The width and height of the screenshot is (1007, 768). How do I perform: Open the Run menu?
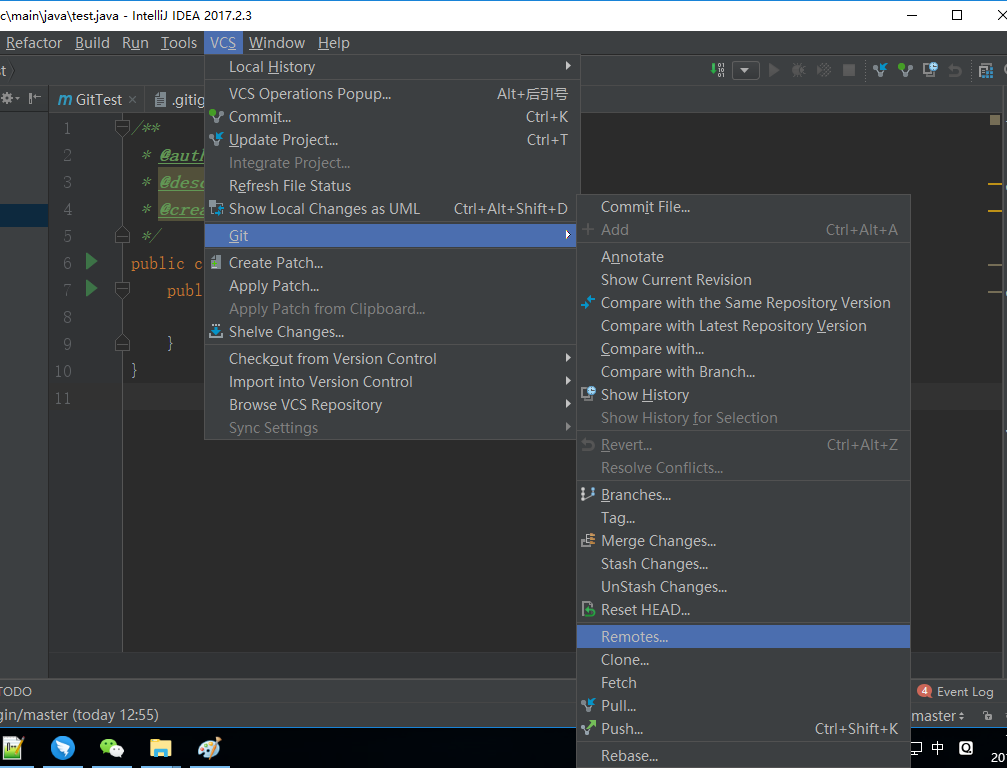point(136,43)
